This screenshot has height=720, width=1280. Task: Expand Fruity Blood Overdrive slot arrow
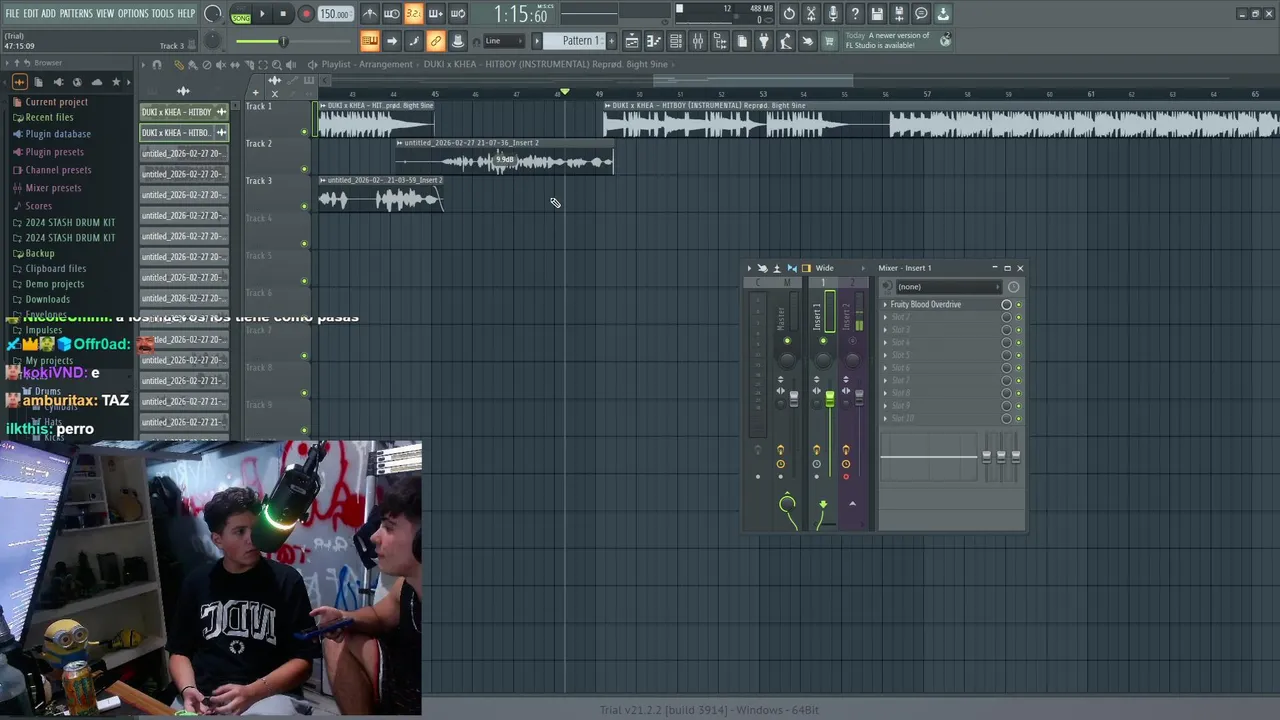click(x=885, y=305)
